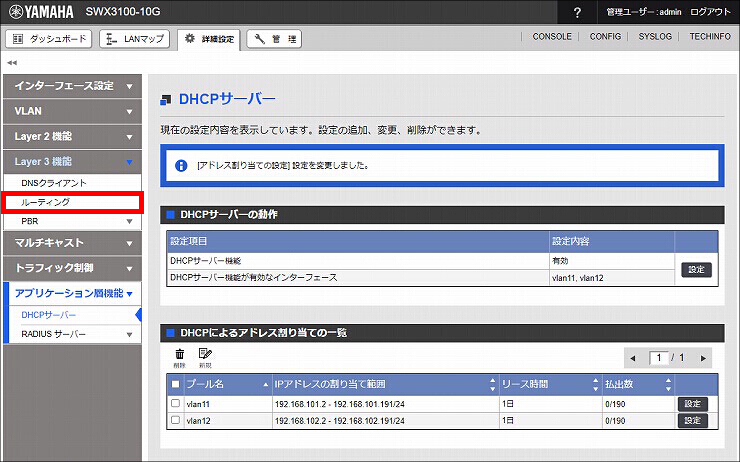
Task: Click ログアウト to log out
Action: coord(710,12)
